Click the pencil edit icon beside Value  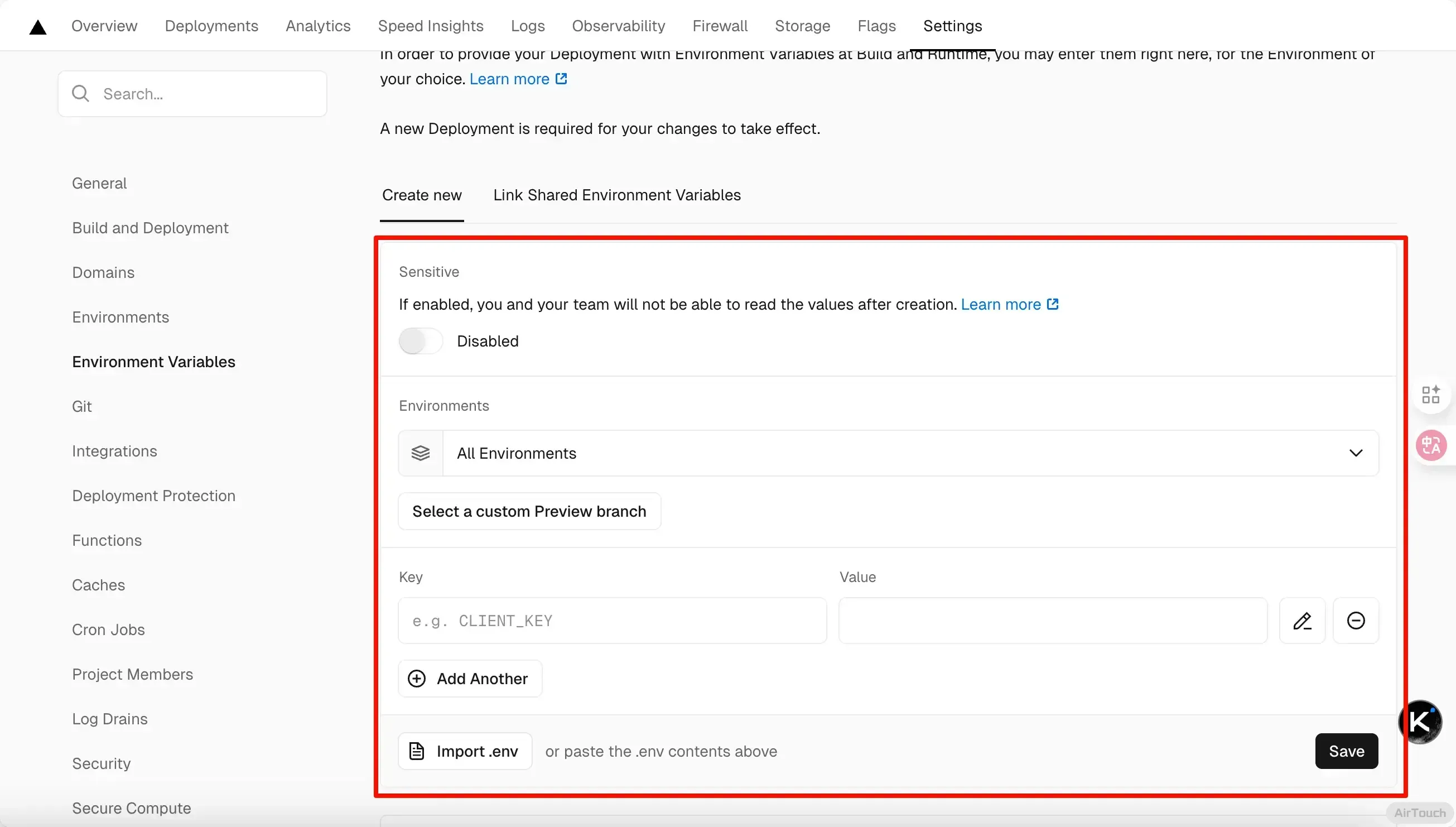pos(1301,621)
